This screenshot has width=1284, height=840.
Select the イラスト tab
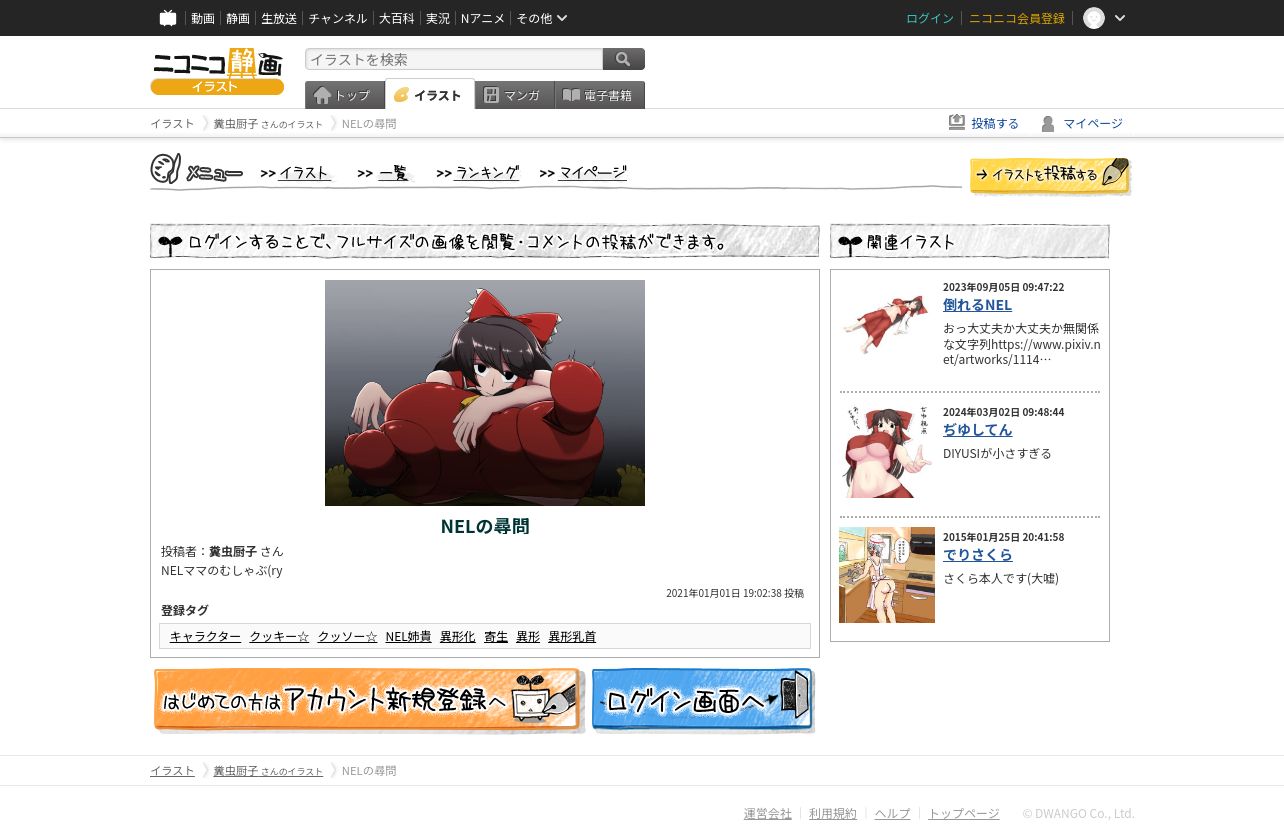429,95
